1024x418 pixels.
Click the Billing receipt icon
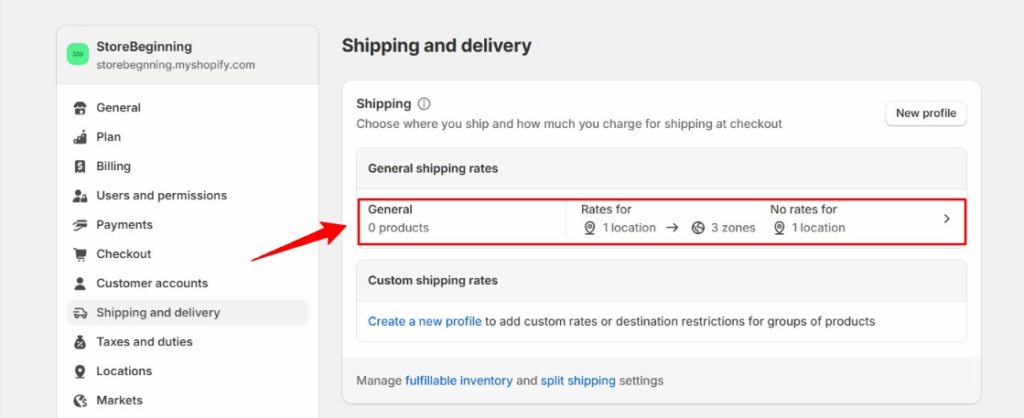click(x=79, y=166)
